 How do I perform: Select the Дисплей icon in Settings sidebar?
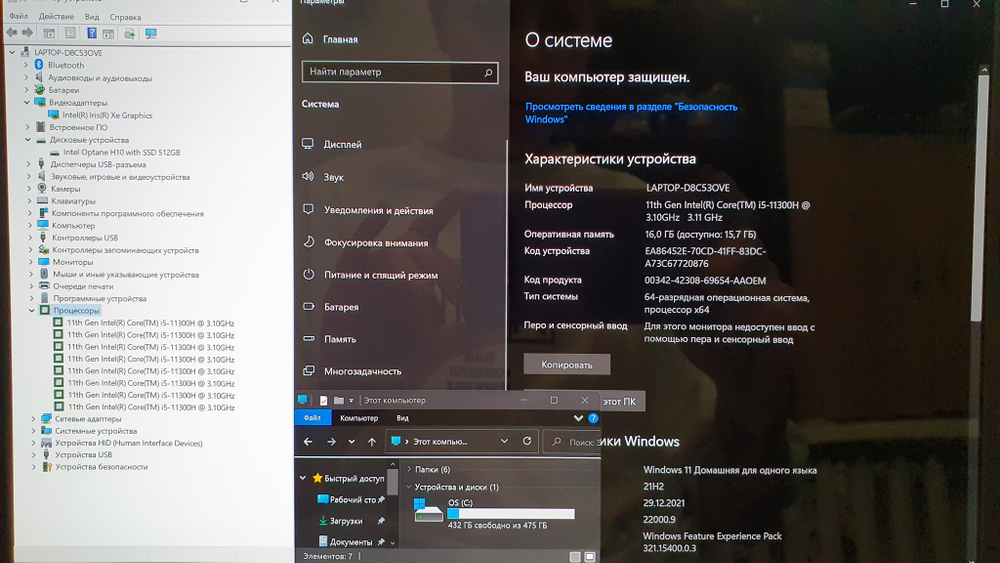point(308,144)
